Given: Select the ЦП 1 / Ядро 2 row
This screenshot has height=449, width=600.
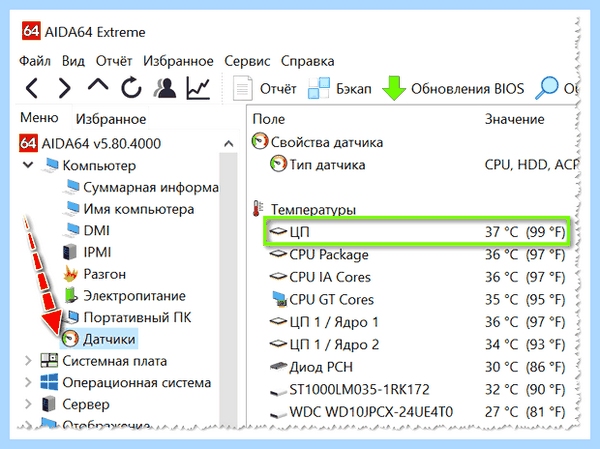Looking at the screenshot, I should tap(417, 345).
